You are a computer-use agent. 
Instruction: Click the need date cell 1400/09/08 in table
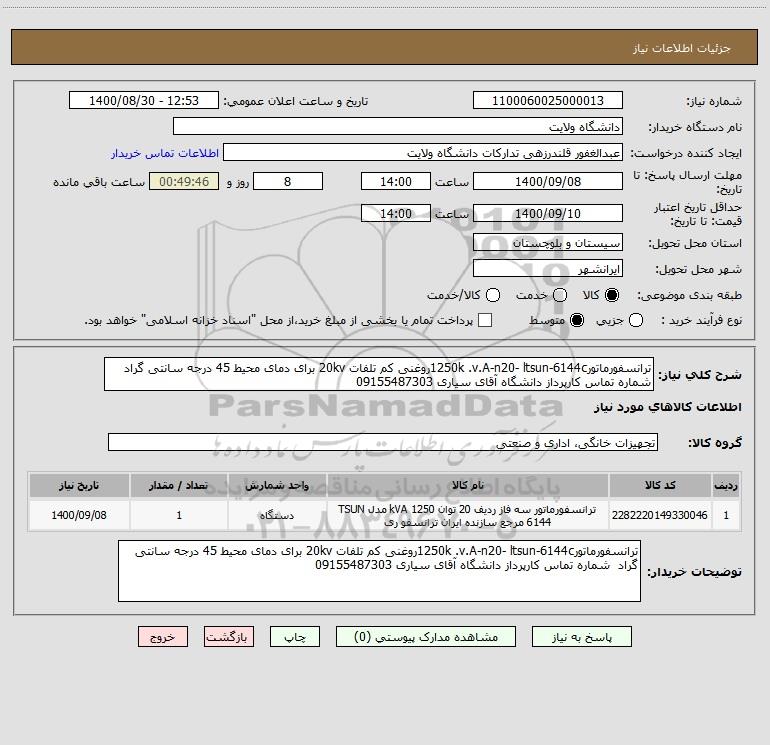coord(79,515)
